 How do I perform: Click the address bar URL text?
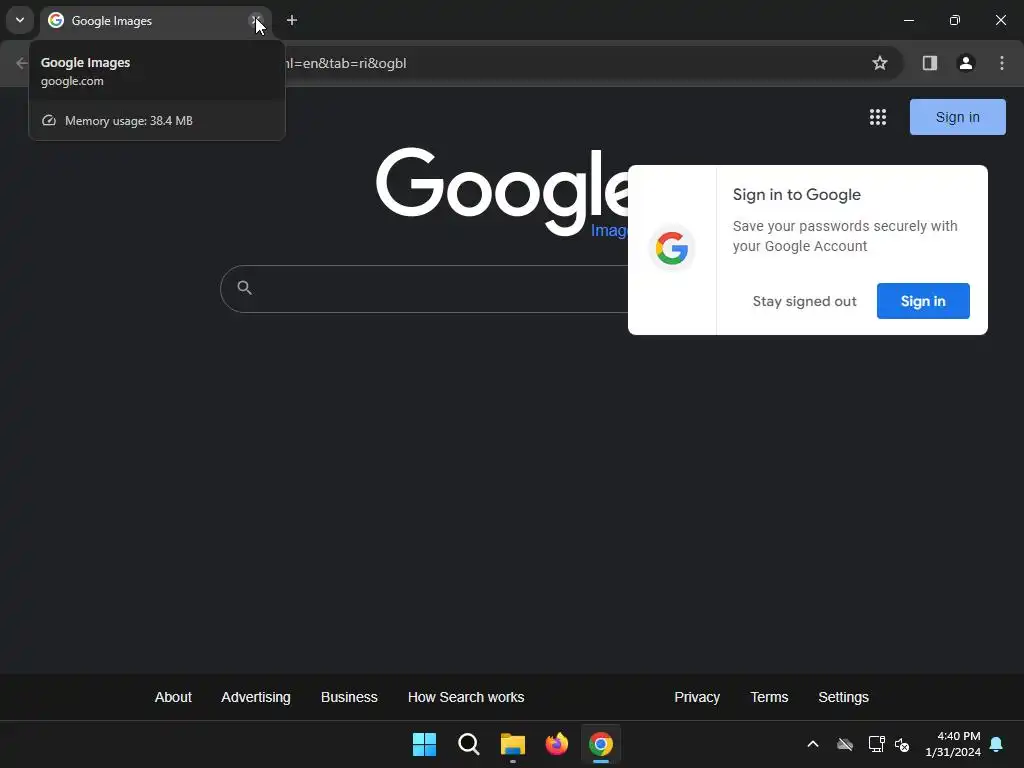pos(346,63)
